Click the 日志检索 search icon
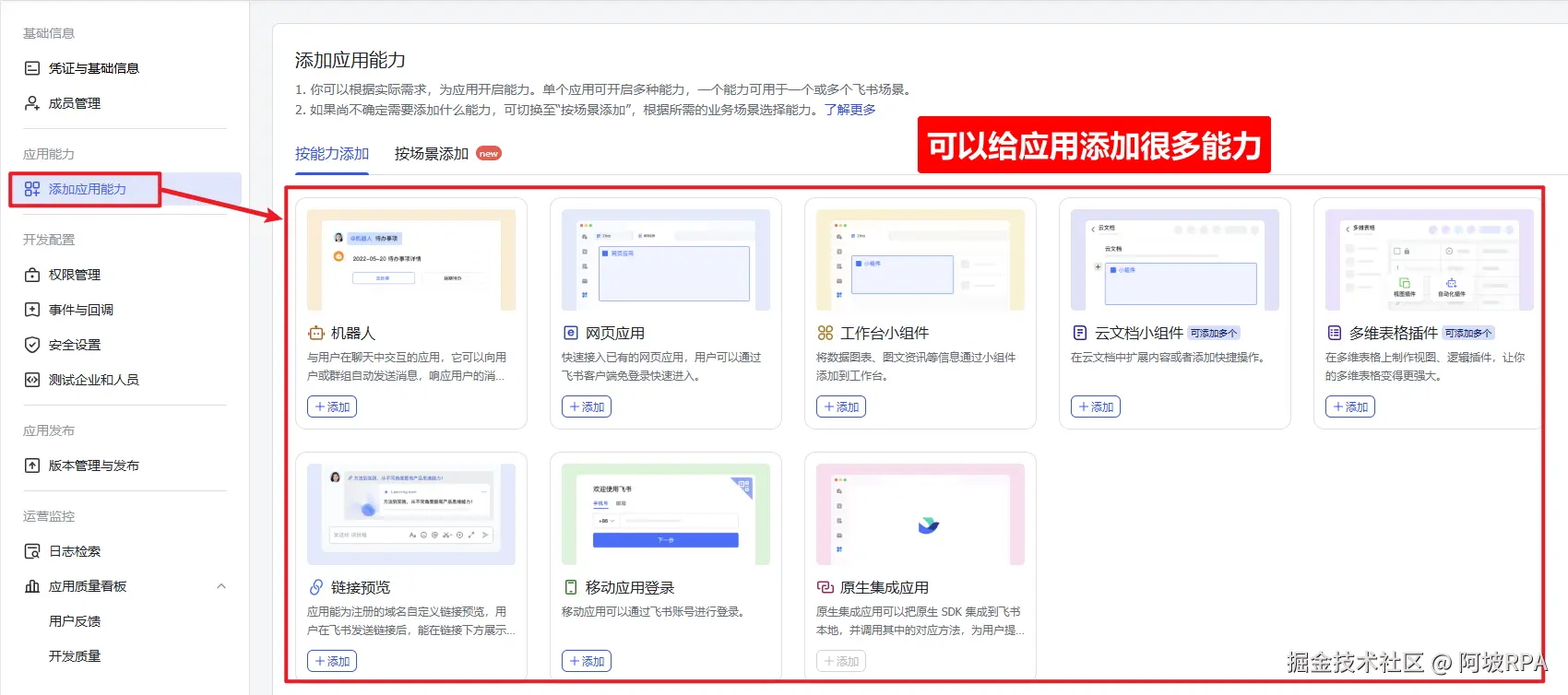This screenshot has width=1568, height=695. point(32,551)
